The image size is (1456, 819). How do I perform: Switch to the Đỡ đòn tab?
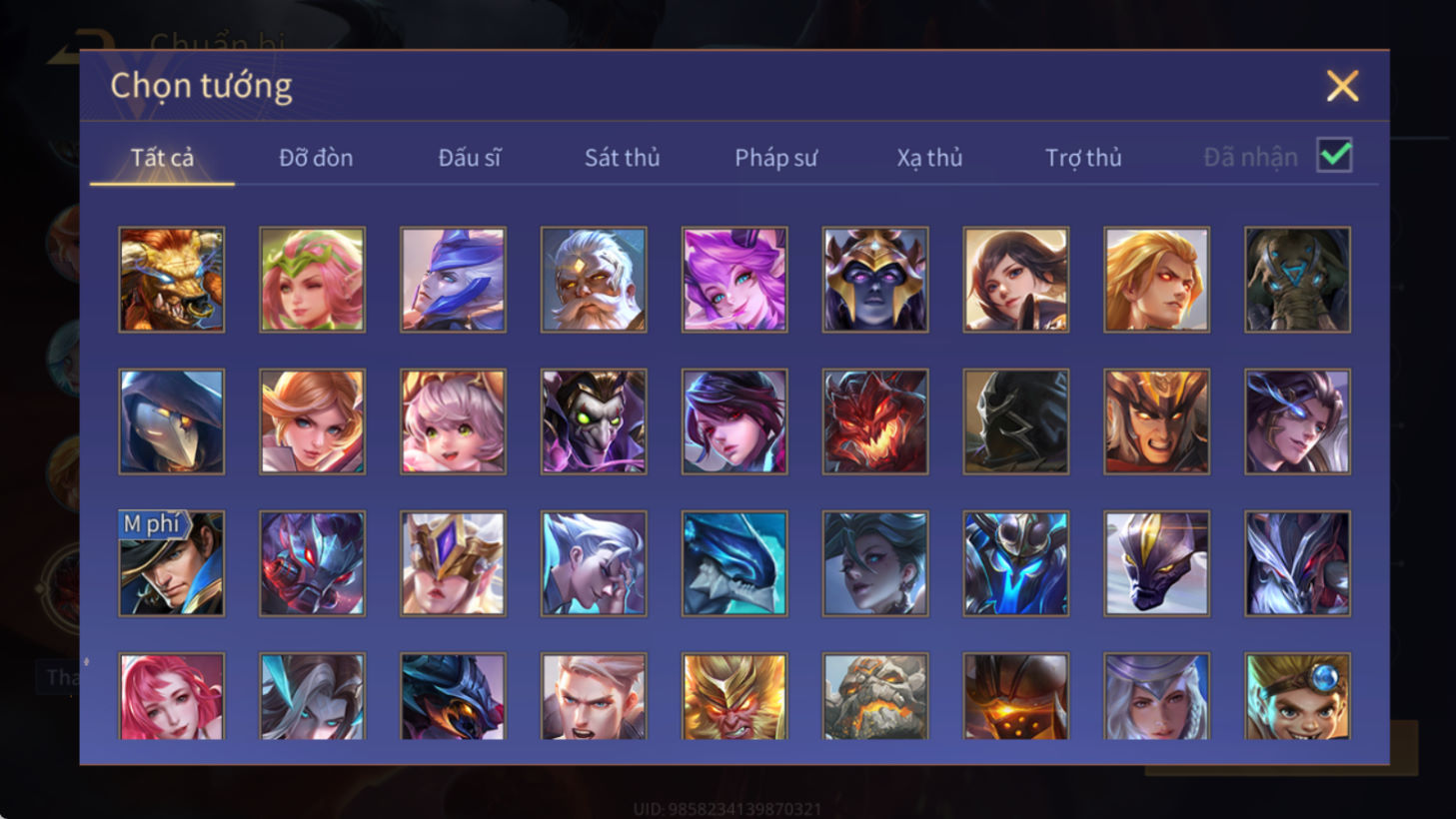tap(316, 158)
